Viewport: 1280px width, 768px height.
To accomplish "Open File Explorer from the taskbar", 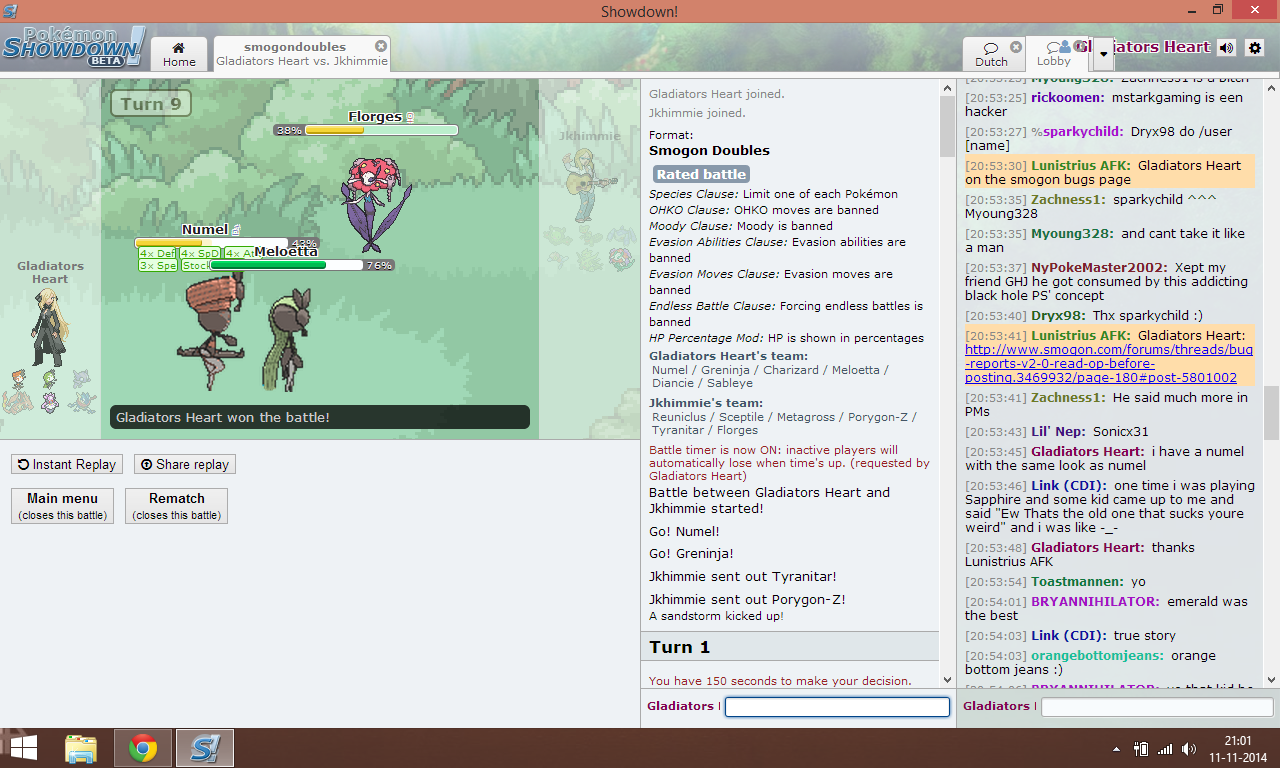I will point(81,748).
